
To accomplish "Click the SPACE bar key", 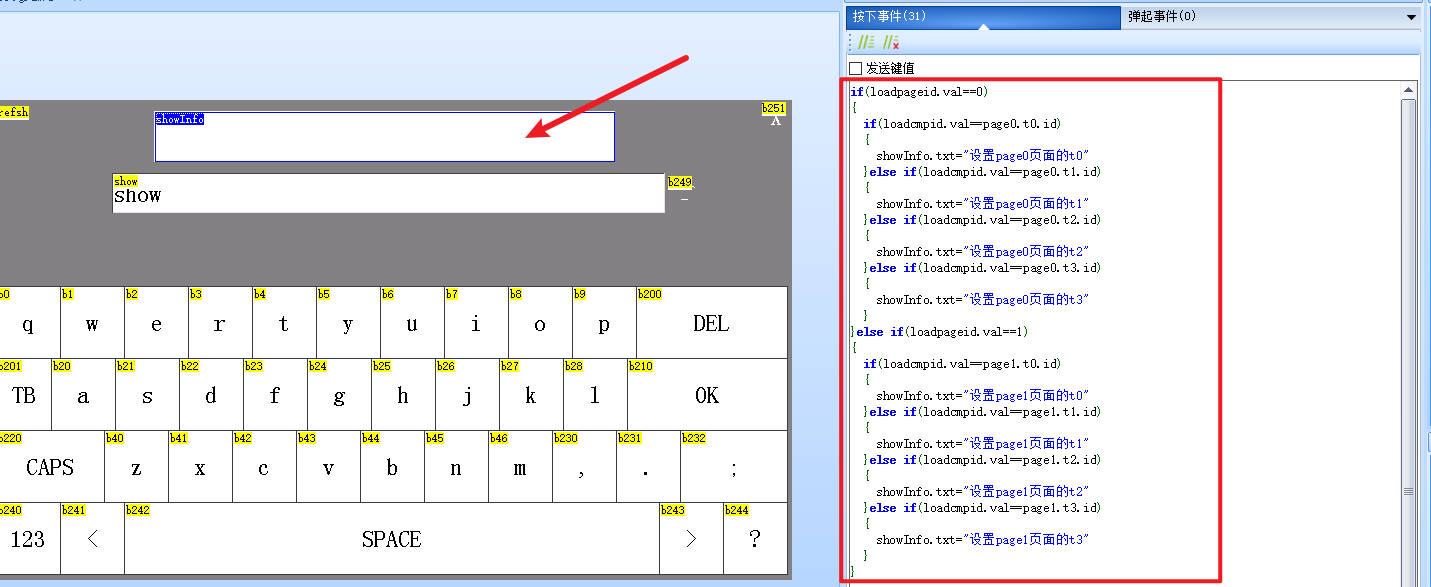I will point(391,539).
